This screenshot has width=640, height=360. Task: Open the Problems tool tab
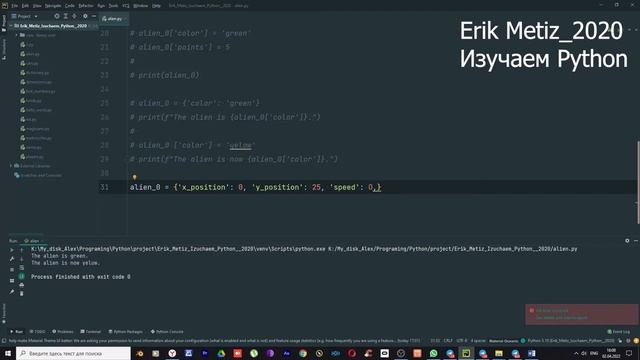tap(62, 331)
